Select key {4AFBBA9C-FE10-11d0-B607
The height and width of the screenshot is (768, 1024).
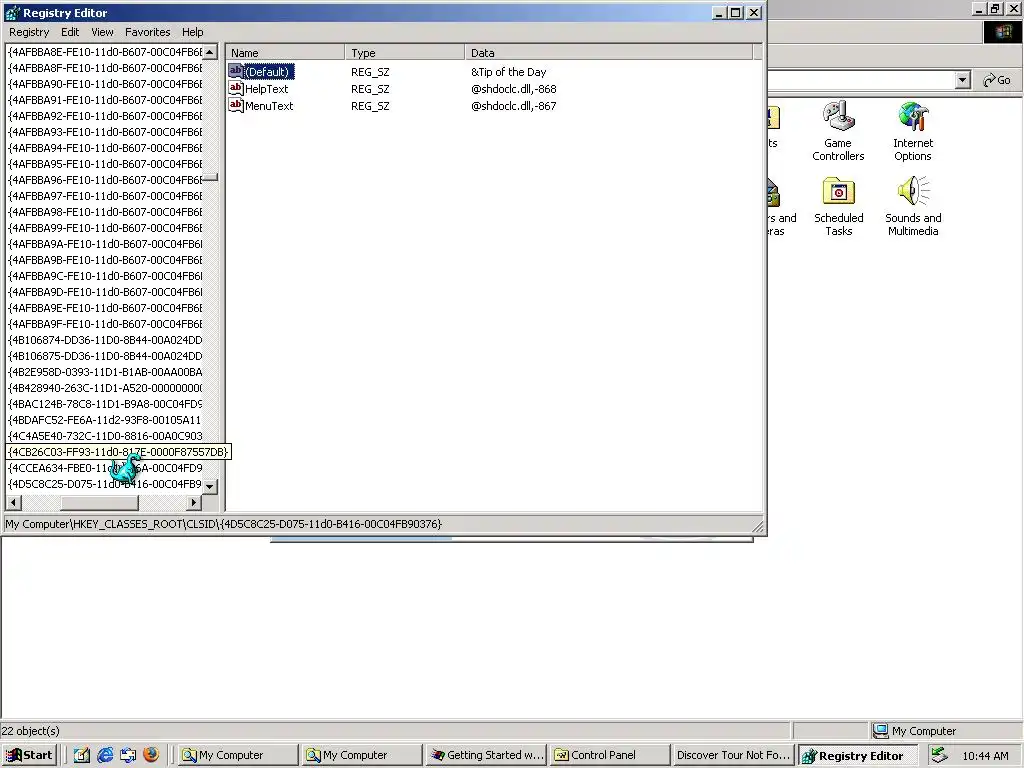pyautogui.click(x=104, y=276)
